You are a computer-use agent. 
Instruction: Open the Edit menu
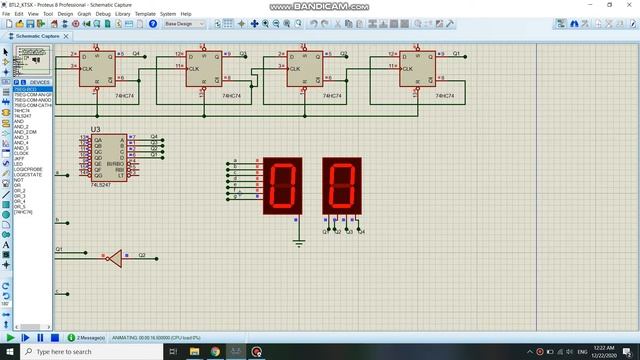pyautogui.click(x=19, y=14)
